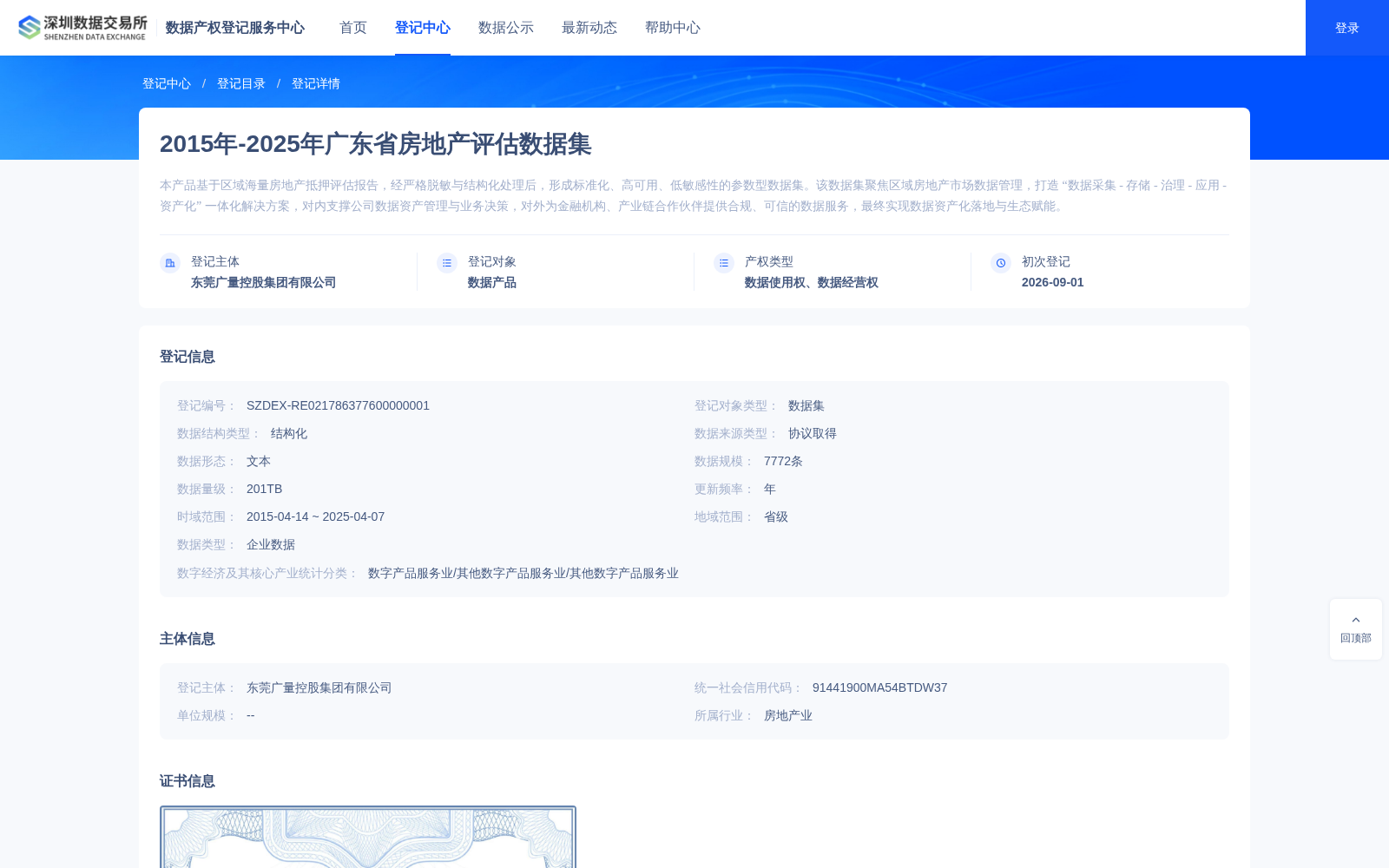This screenshot has height=868, width=1389.
Task: Click the clock icon beside 初次登记
Action: pos(1001,263)
